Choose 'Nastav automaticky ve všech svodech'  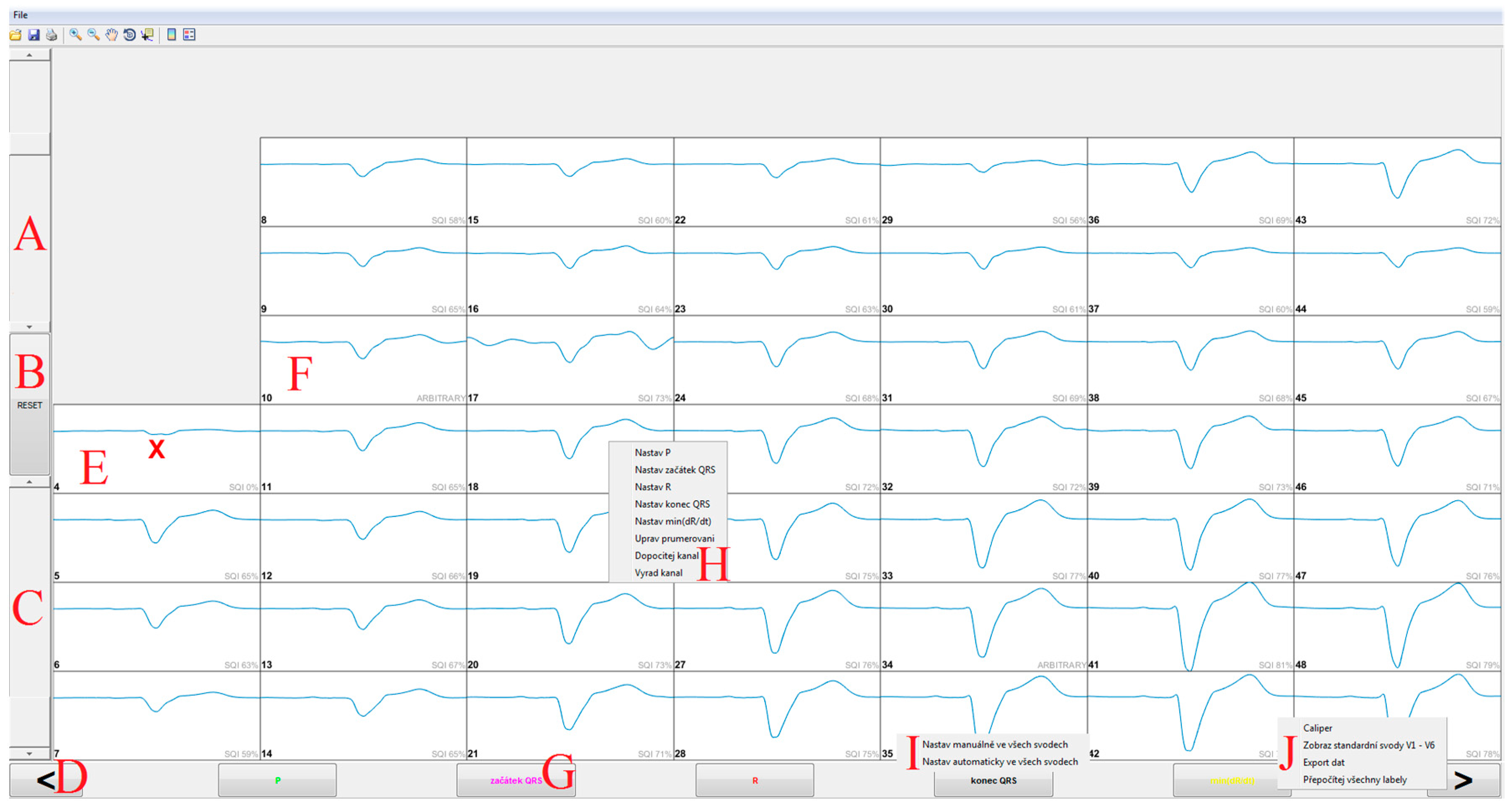pos(1000,761)
